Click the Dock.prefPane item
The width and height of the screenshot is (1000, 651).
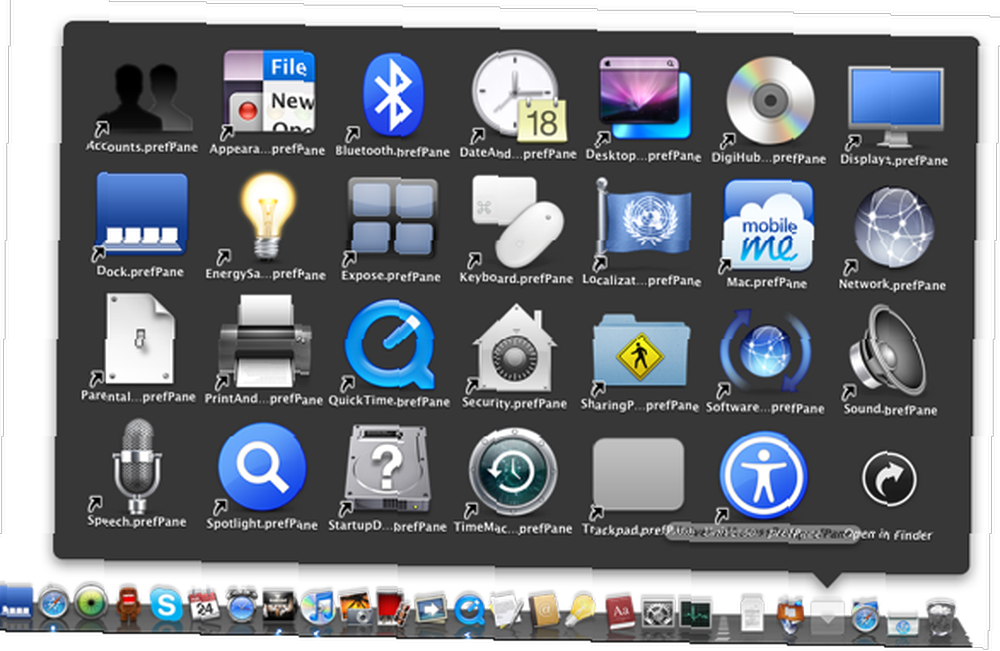(141, 215)
